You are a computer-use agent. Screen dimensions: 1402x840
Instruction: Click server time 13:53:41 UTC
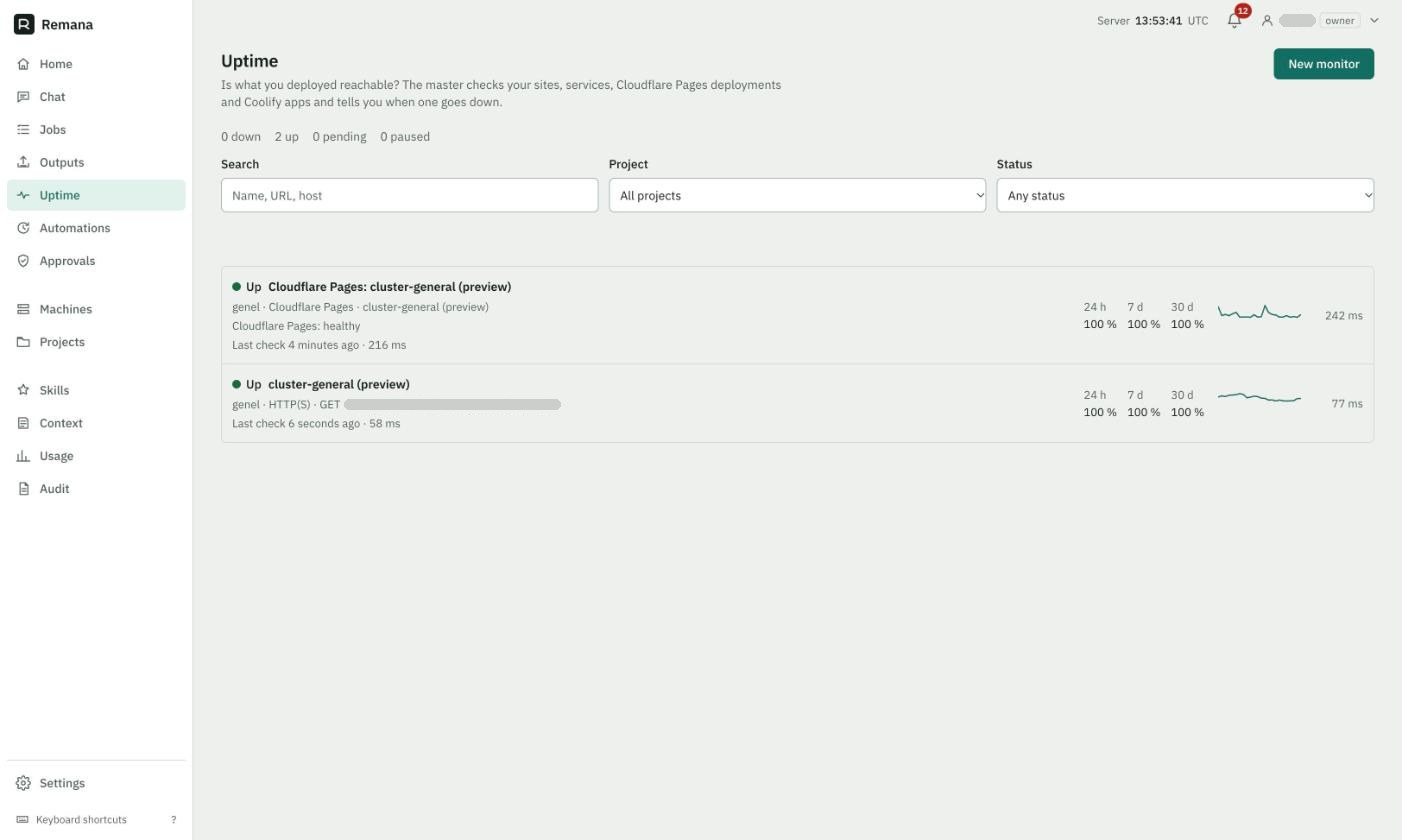pos(1152,20)
